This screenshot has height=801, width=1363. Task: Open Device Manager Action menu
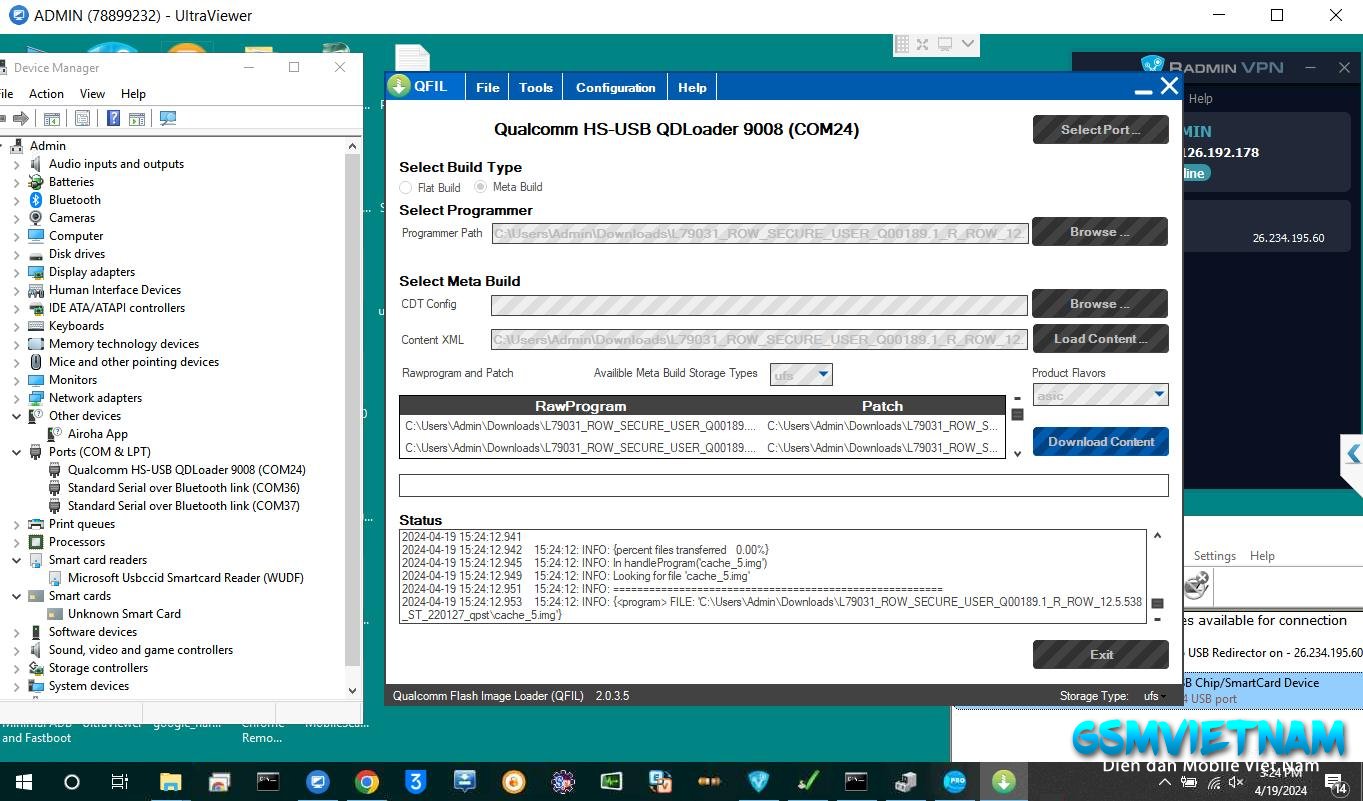[x=46, y=94]
